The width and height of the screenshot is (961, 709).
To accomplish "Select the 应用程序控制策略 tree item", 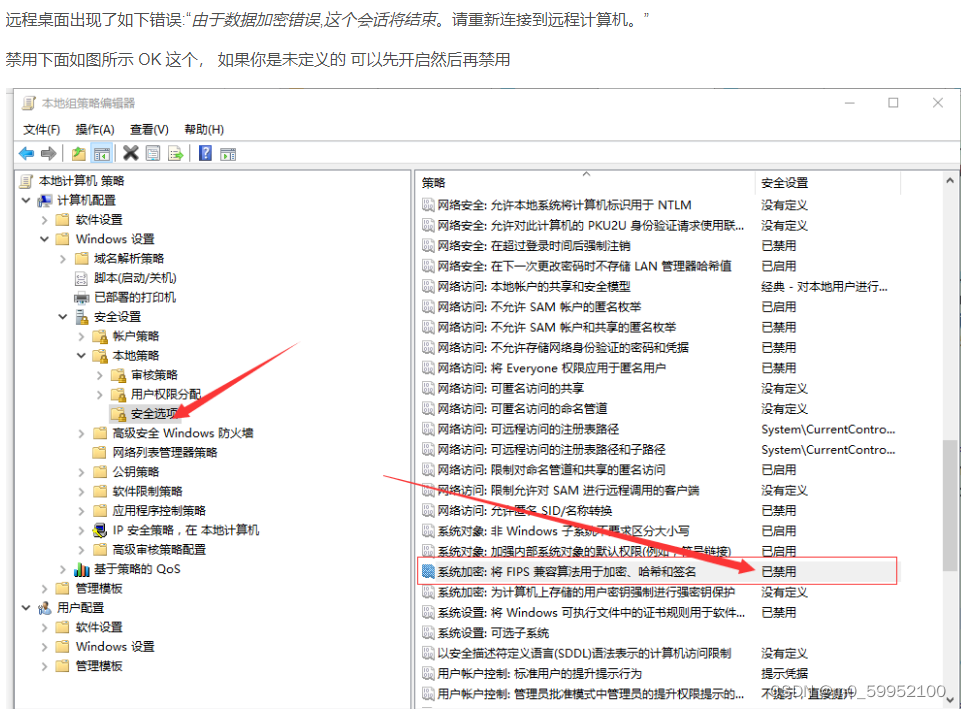I will pos(159,510).
